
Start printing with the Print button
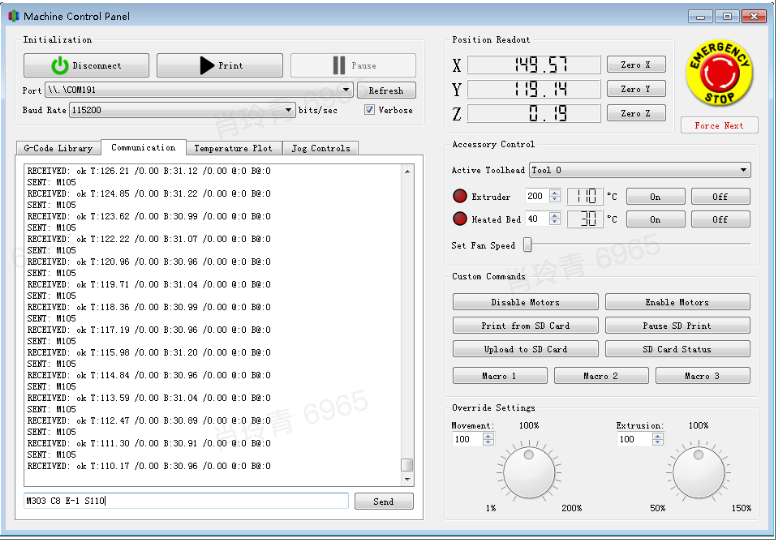tap(219, 66)
